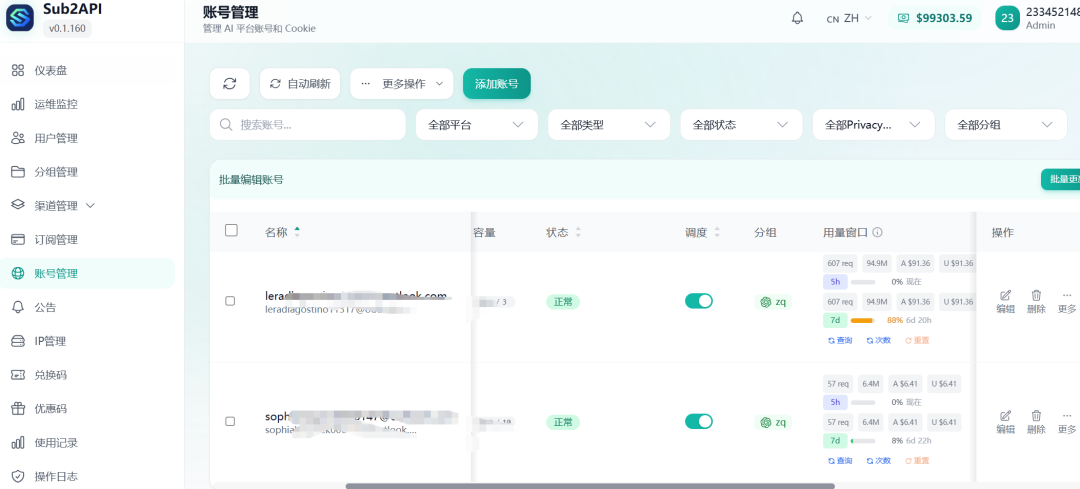Check the select-all header checkbox
This screenshot has width=1080, height=489.
231,231
